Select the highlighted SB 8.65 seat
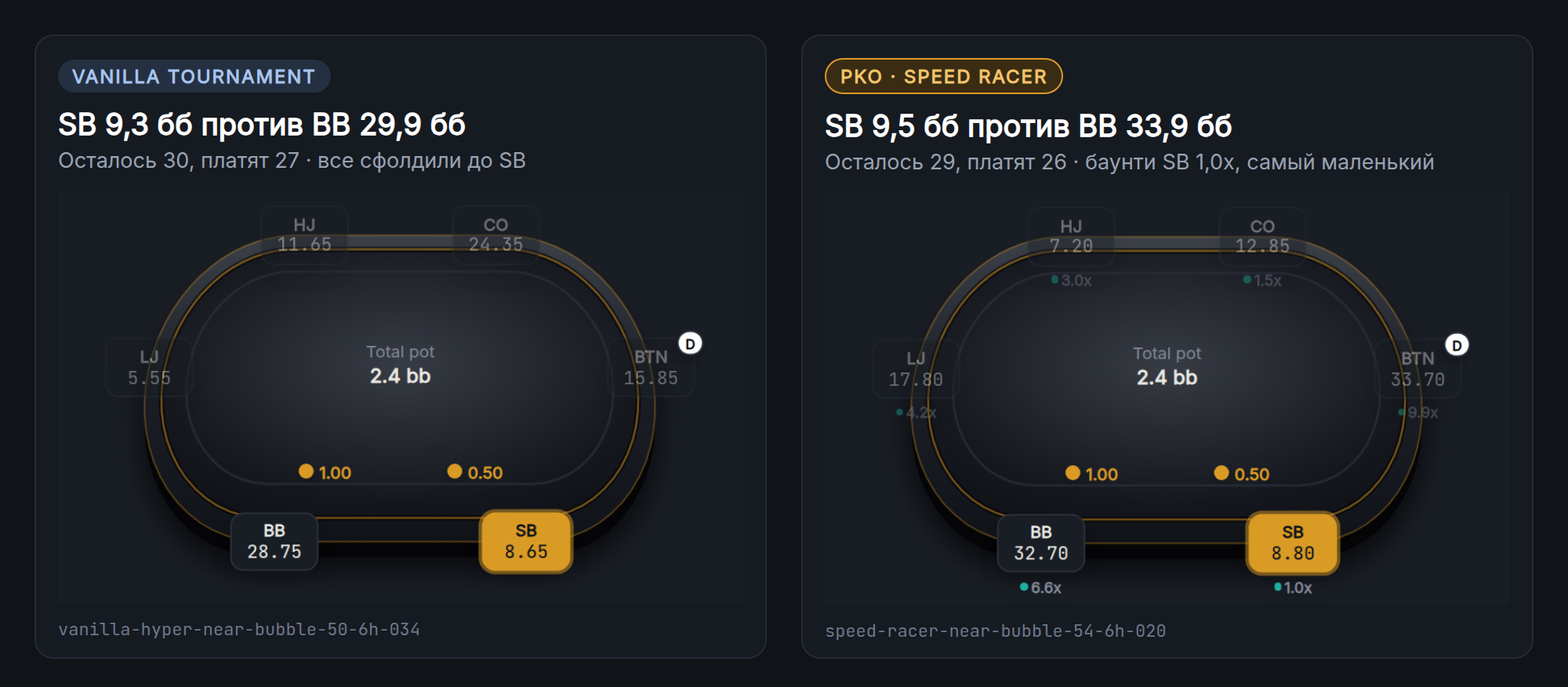The height and width of the screenshot is (687, 1568). pos(526,541)
